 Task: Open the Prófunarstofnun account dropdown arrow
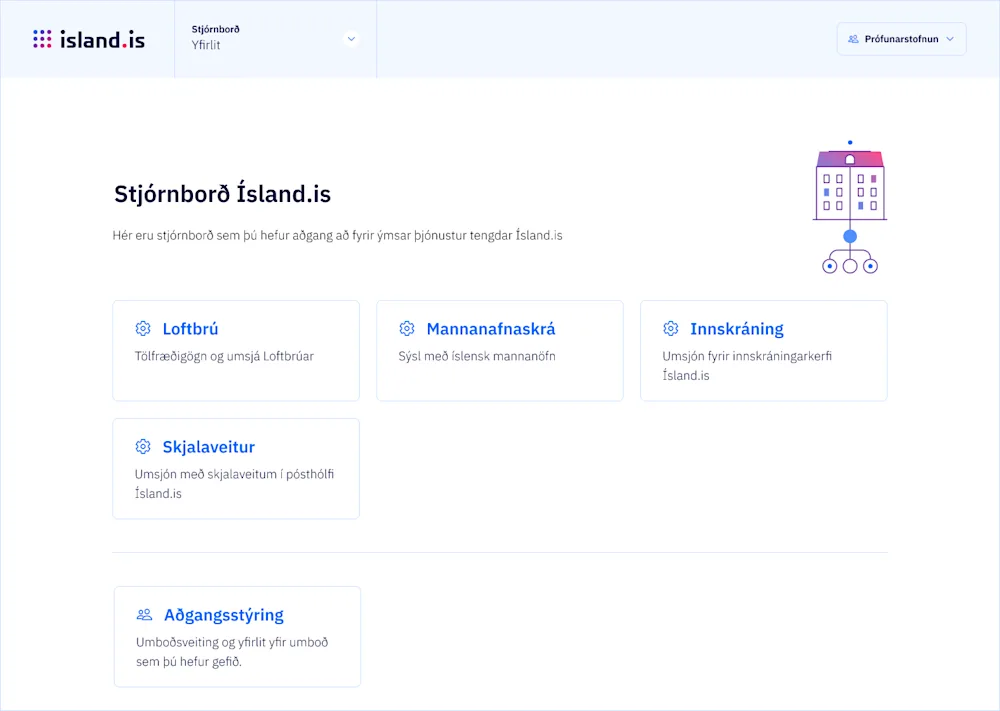pos(950,39)
